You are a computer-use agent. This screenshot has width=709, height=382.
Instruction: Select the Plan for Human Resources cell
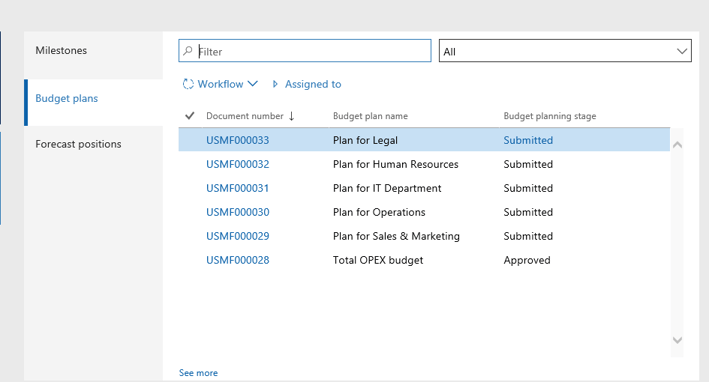(396, 164)
